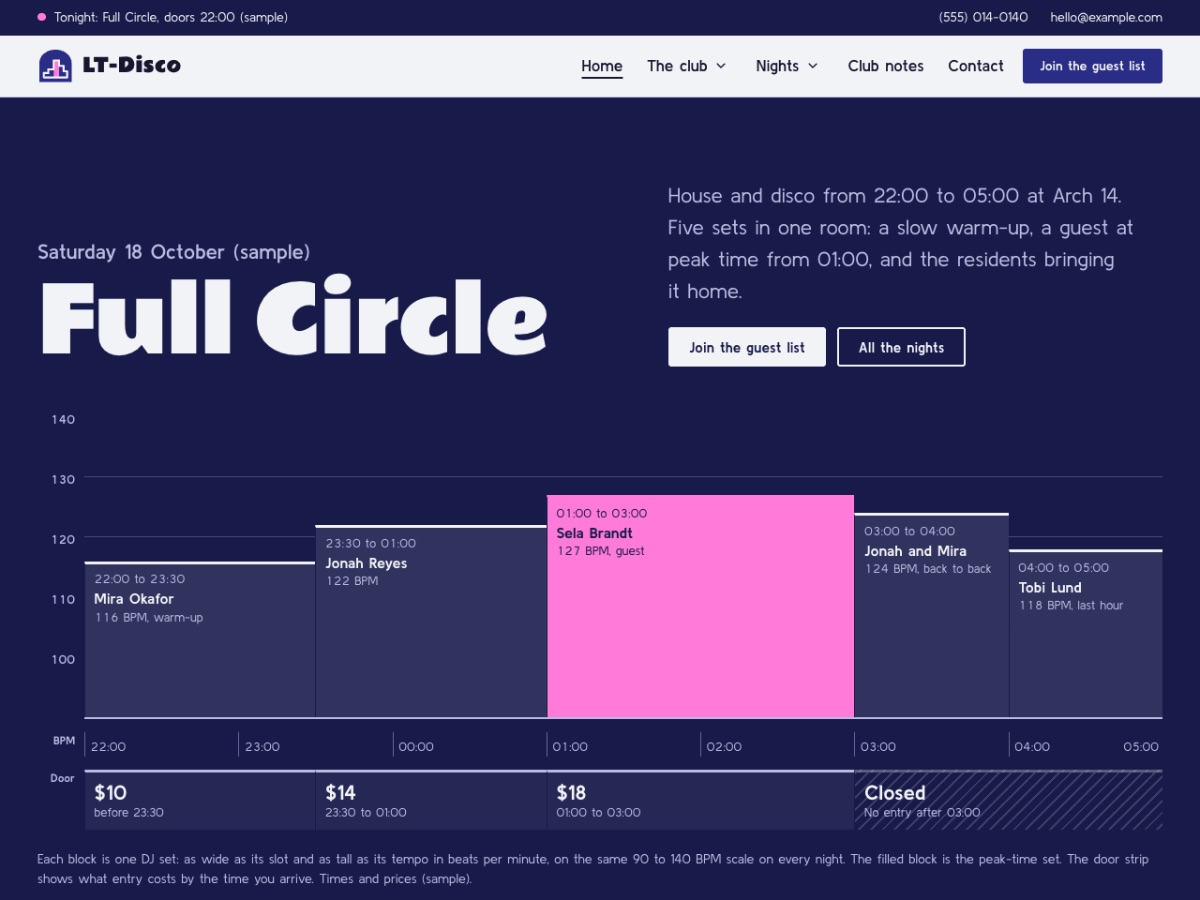Screen dimensions: 1200x900
Task: Select the Jonah Reyes 122 BPM block
Action: point(431,622)
